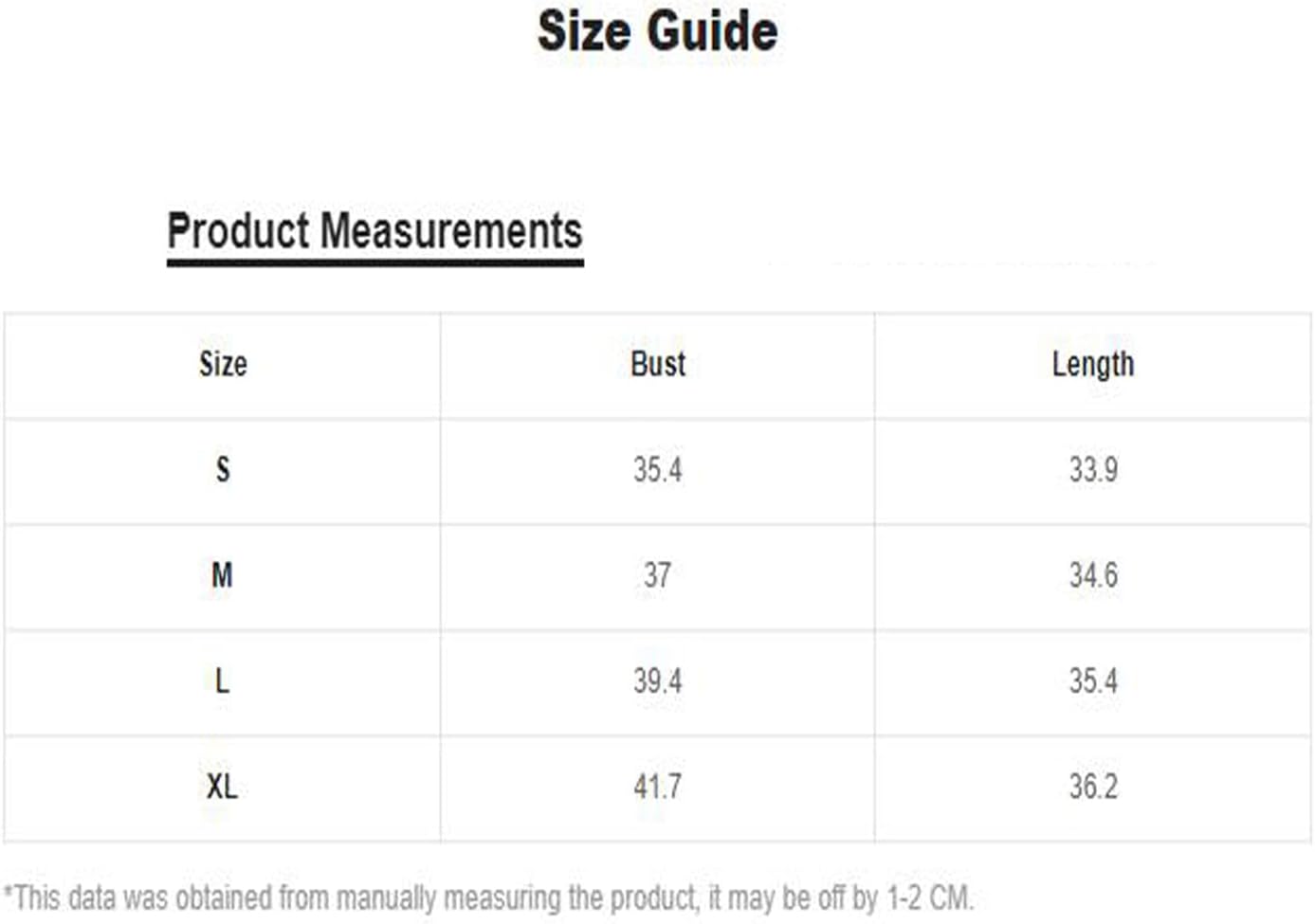The height and width of the screenshot is (924, 1315).
Task: Click length value 36.2 for size XL
Action: click(x=1093, y=787)
